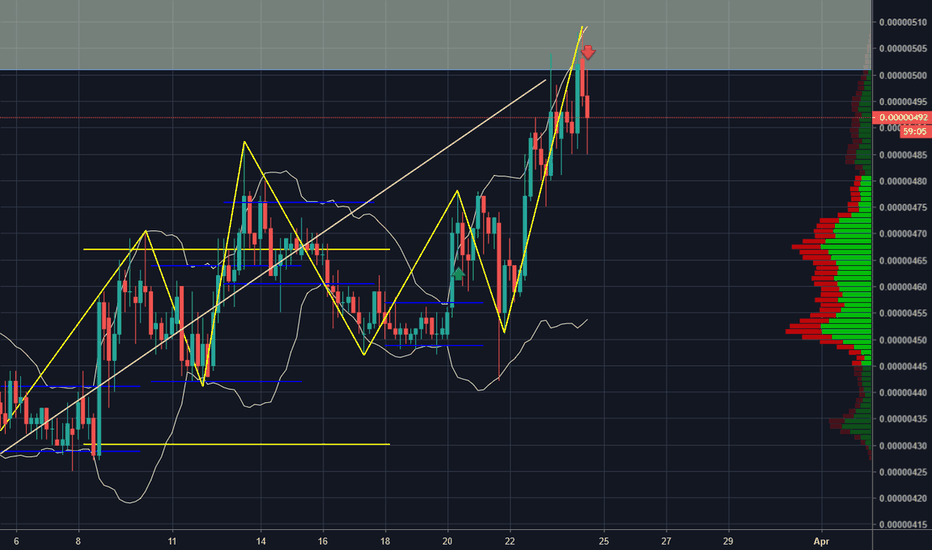932x550 pixels.
Task: Click the green up arrow buy marker
Action: click(x=458, y=274)
